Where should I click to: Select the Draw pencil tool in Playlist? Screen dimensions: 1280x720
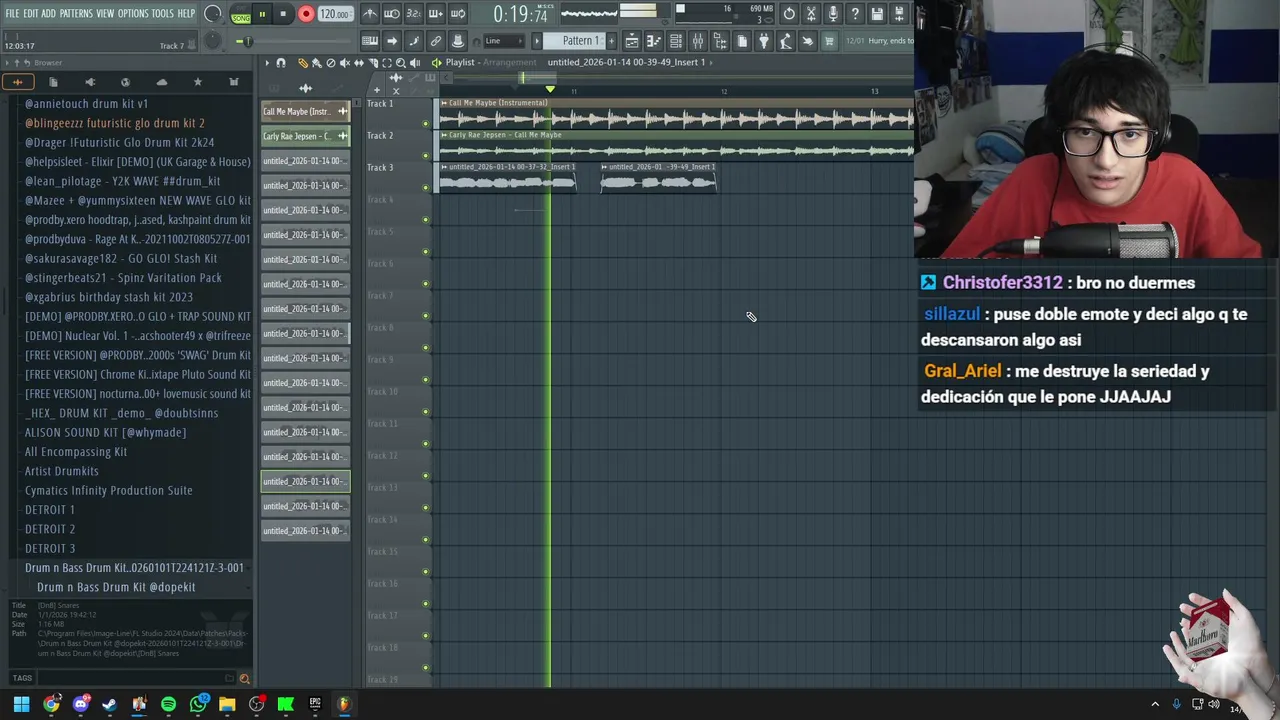click(x=303, y=63)
